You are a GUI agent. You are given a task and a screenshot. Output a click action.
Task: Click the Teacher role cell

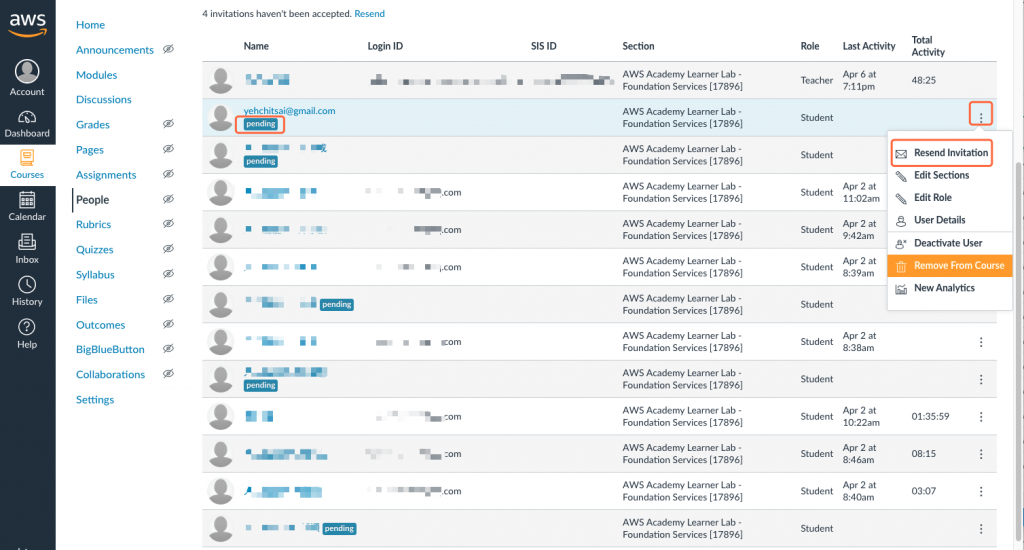(x=816, y=80)
